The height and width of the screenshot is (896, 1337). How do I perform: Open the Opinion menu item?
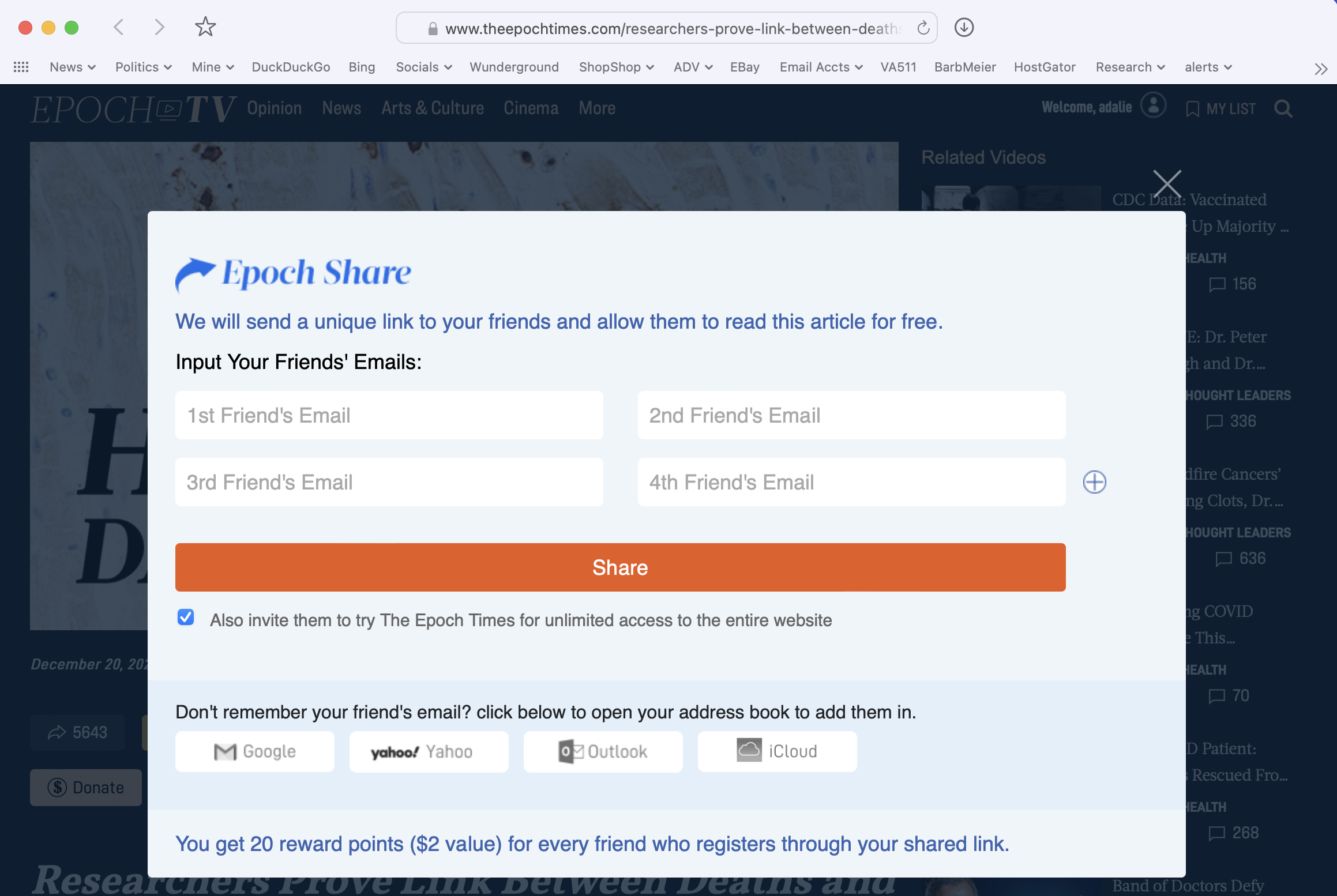(275, 108)
